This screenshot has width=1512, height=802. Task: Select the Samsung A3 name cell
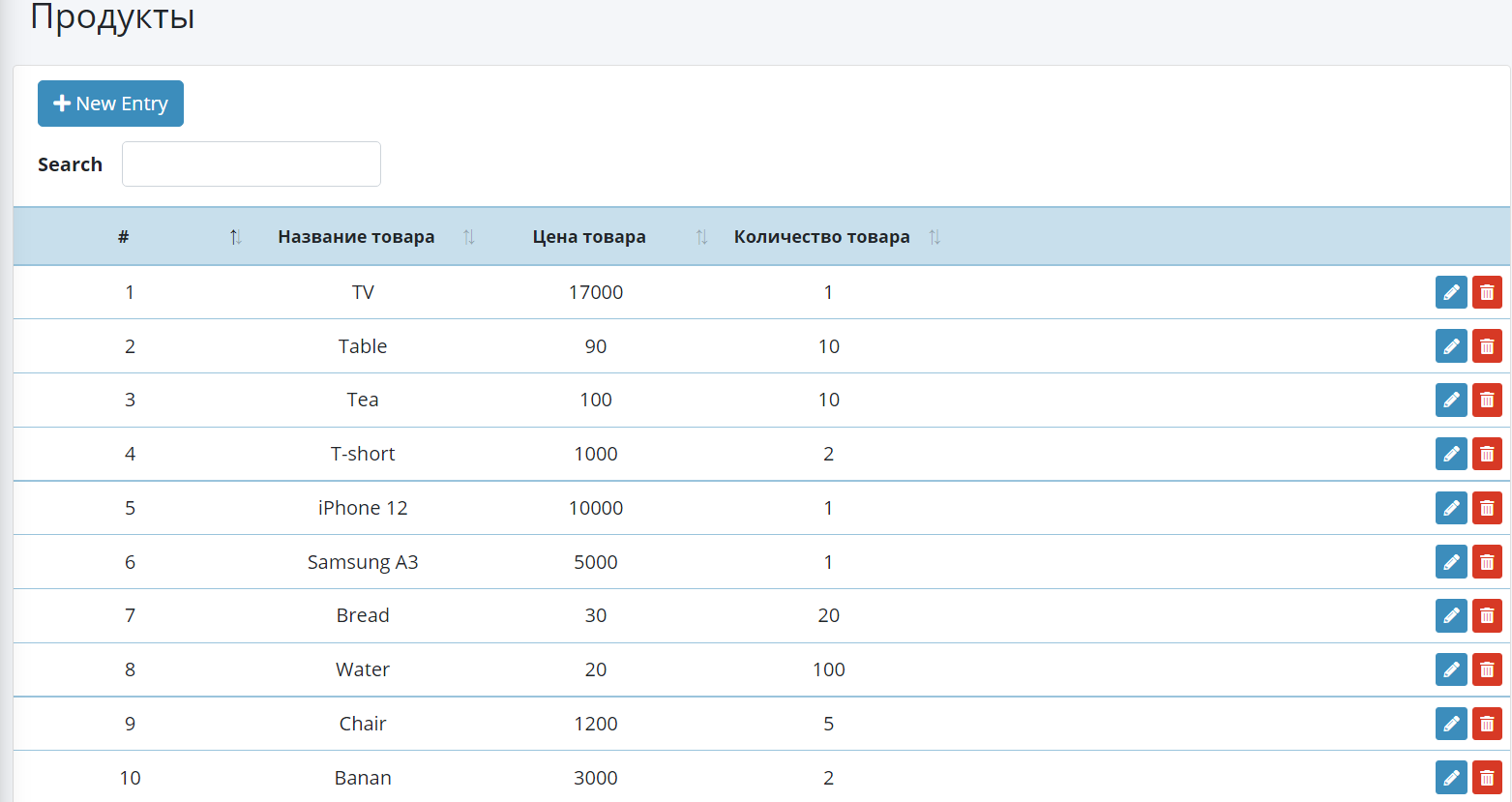tap(363, 562)
